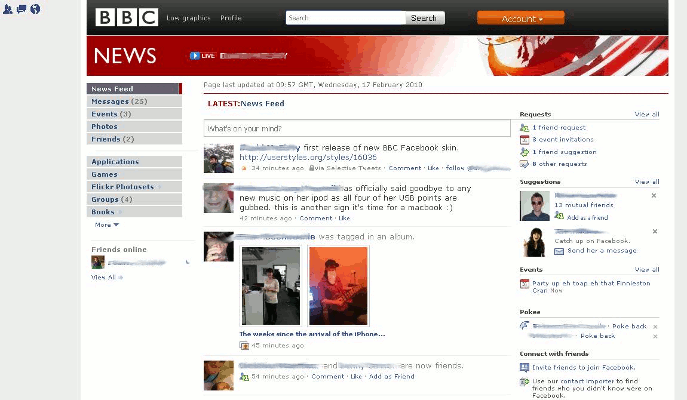The image size is (687, 400).
Task: Dismiss the first poke entry
Action: point(655,327)
